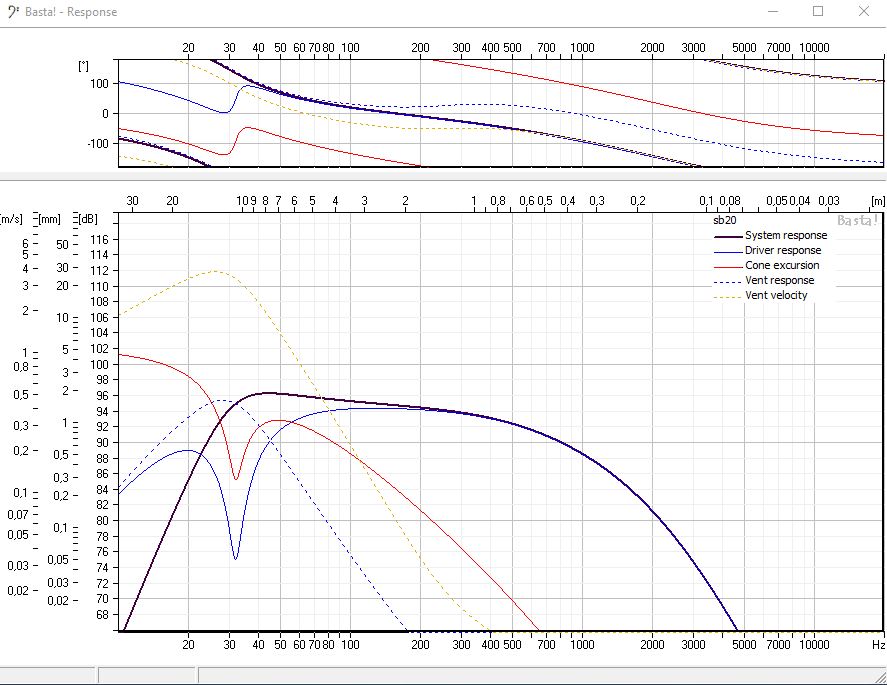Click the "116" value on the dB axis

[x=99, y=239]
